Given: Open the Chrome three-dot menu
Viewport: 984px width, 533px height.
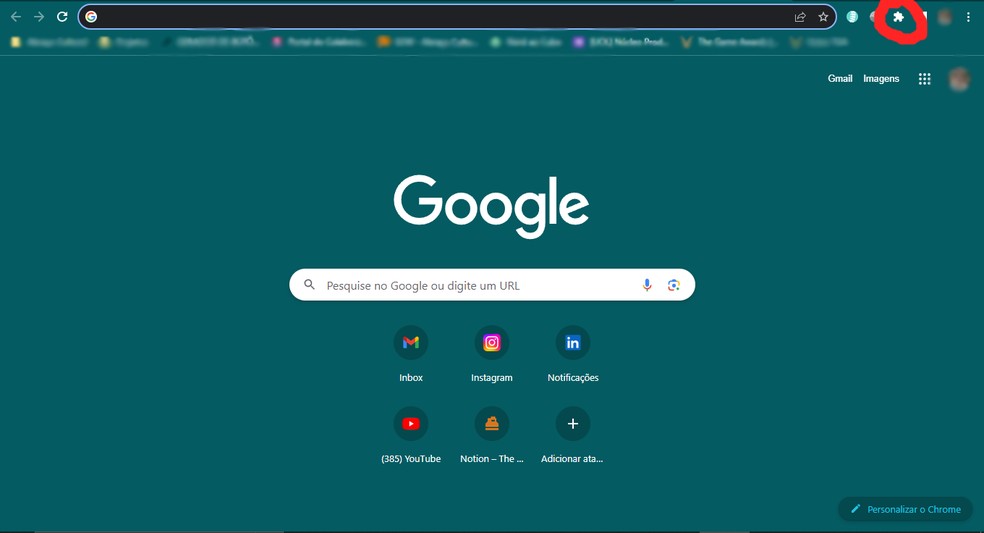Looking at the screenshot, I should (968, 17).
